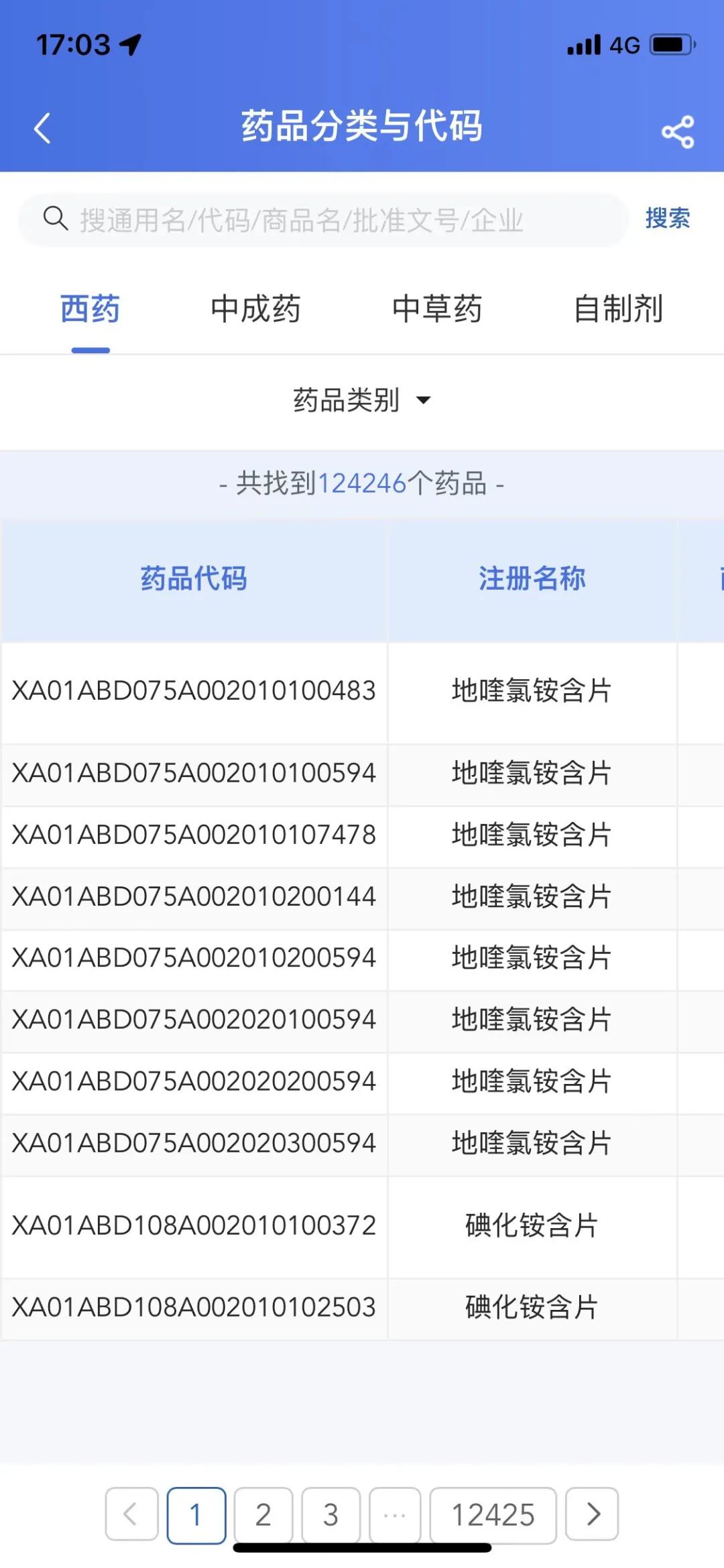Select code XA01ABD075A002010200594

[194, 957]
